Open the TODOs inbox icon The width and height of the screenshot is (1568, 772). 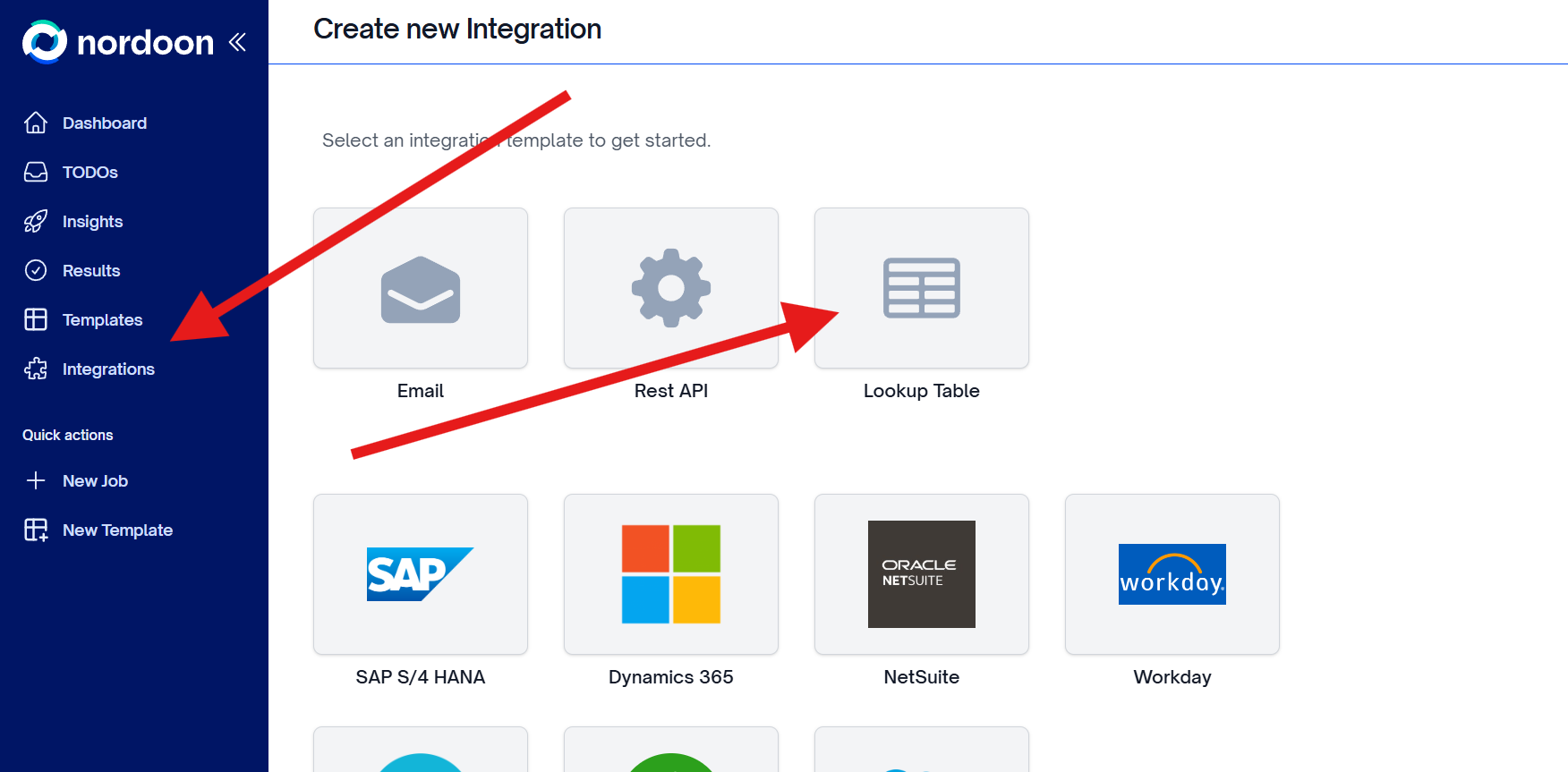(x=35, y=172)
